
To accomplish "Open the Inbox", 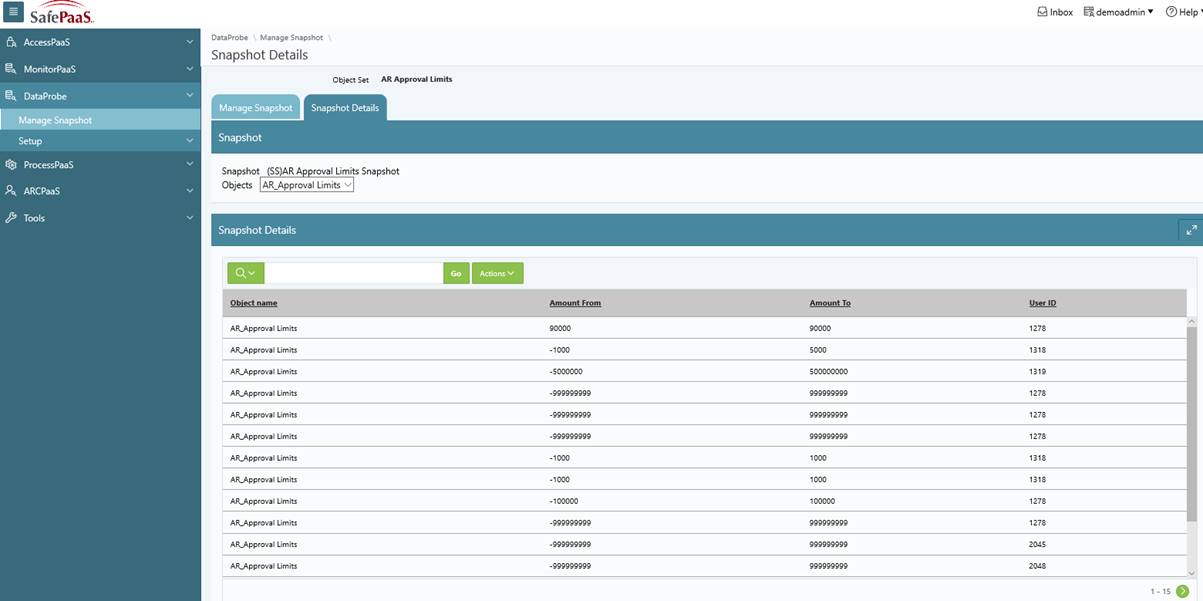I will tap(1055, 12).
